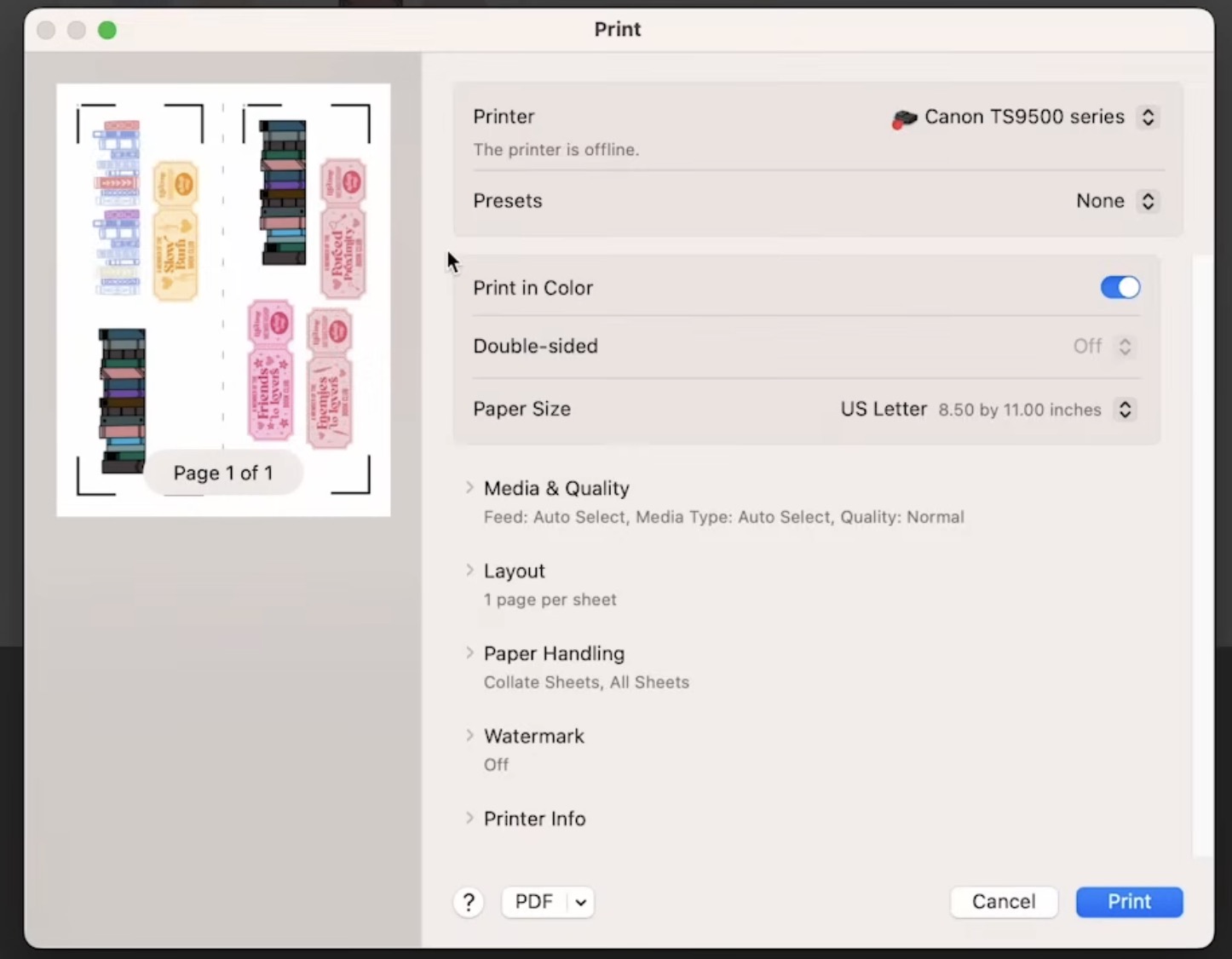Image resolution: width=1232 pixels, height=959 pixels.
Task: Open the Paper Size dropdown
Action: click(1125, 410)
